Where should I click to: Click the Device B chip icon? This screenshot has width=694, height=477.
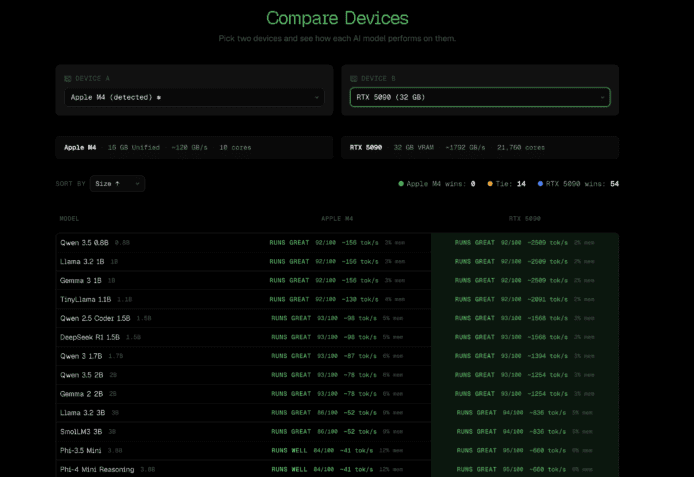tap(353, 78)
